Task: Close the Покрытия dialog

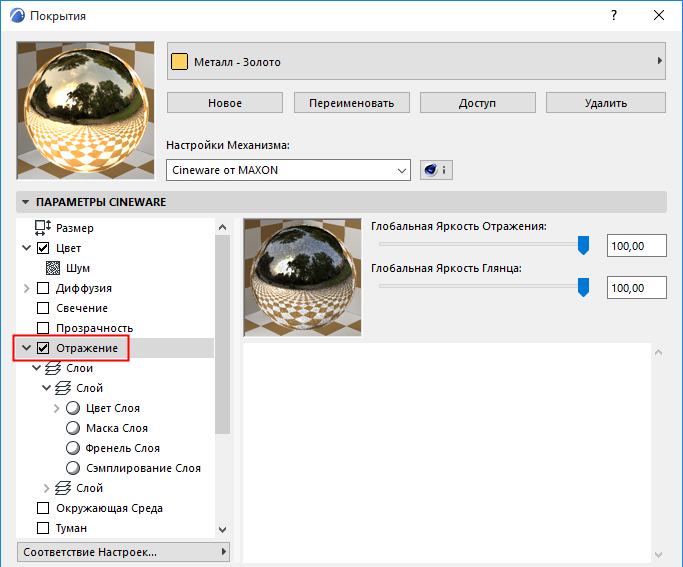Action: pyautogui.click(x=659, y=15)
